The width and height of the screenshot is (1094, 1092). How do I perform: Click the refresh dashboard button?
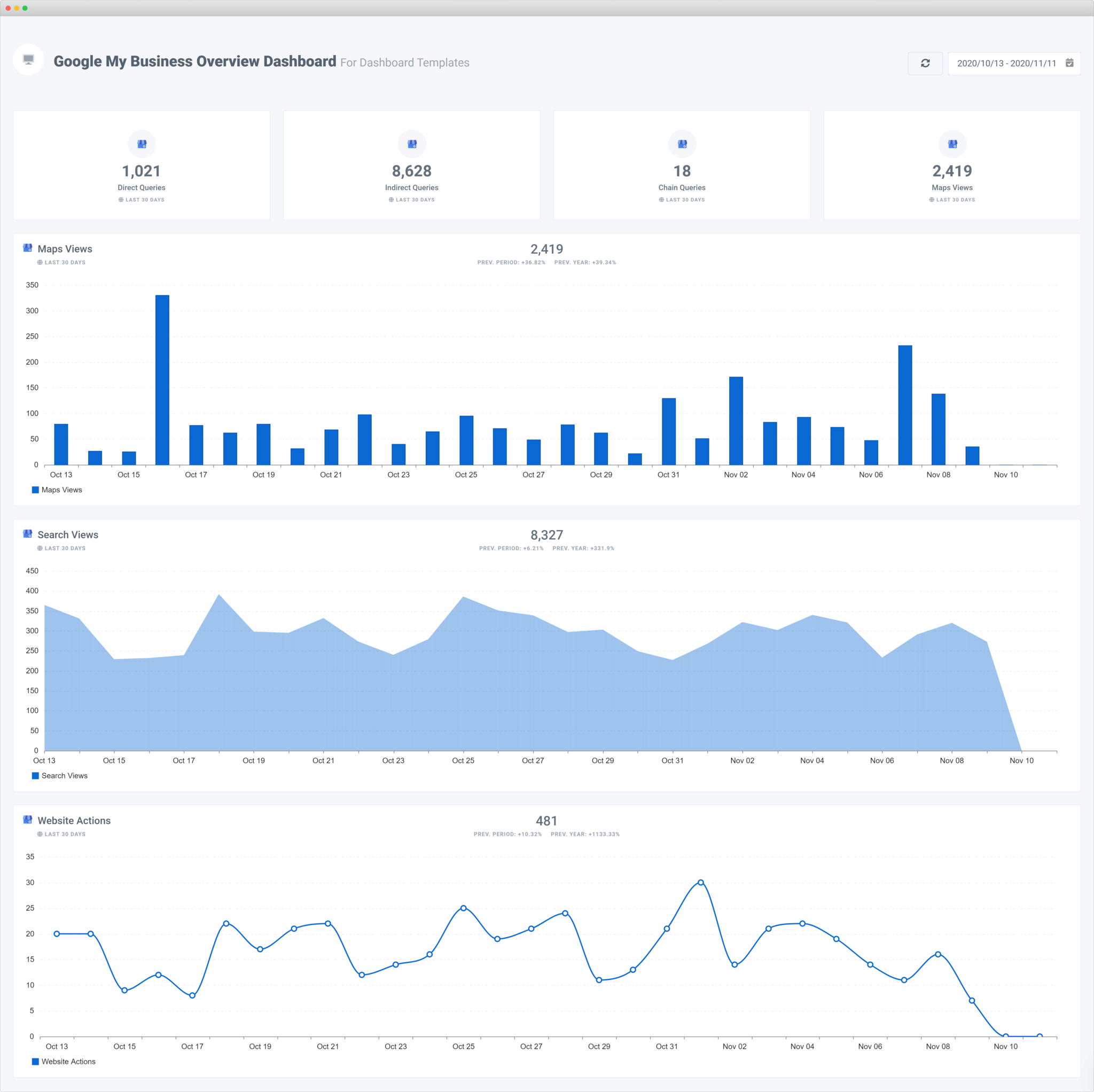click(925, 64)
